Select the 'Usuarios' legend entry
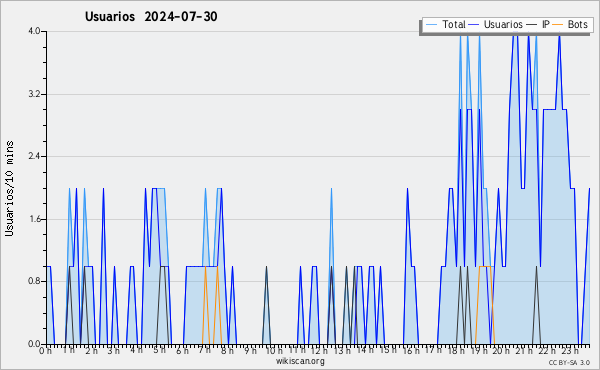The image size is (600, 370). click(503, 24)
